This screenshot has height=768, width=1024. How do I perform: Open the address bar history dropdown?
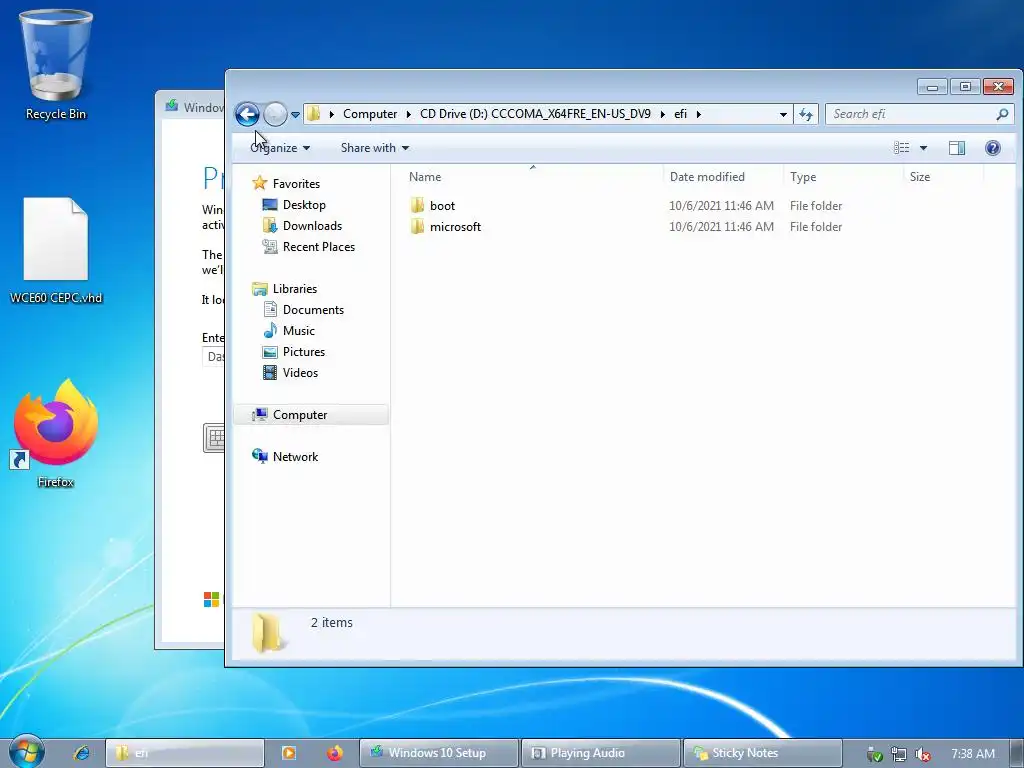(783, 114)
